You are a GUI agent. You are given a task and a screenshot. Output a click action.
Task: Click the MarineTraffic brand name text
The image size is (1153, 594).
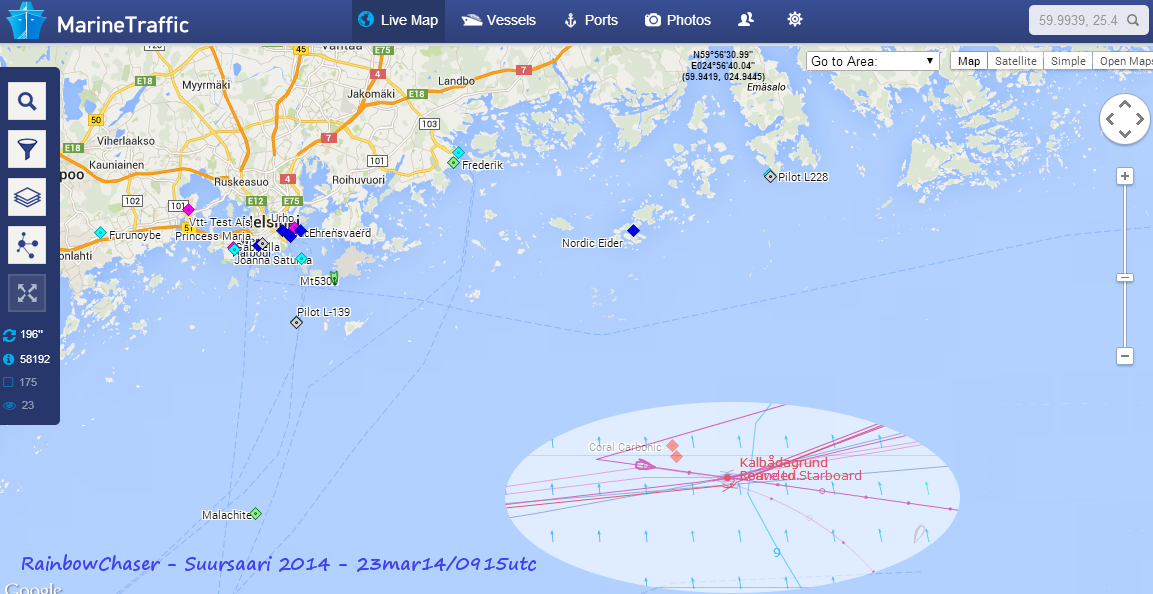(x=123, y=24)
